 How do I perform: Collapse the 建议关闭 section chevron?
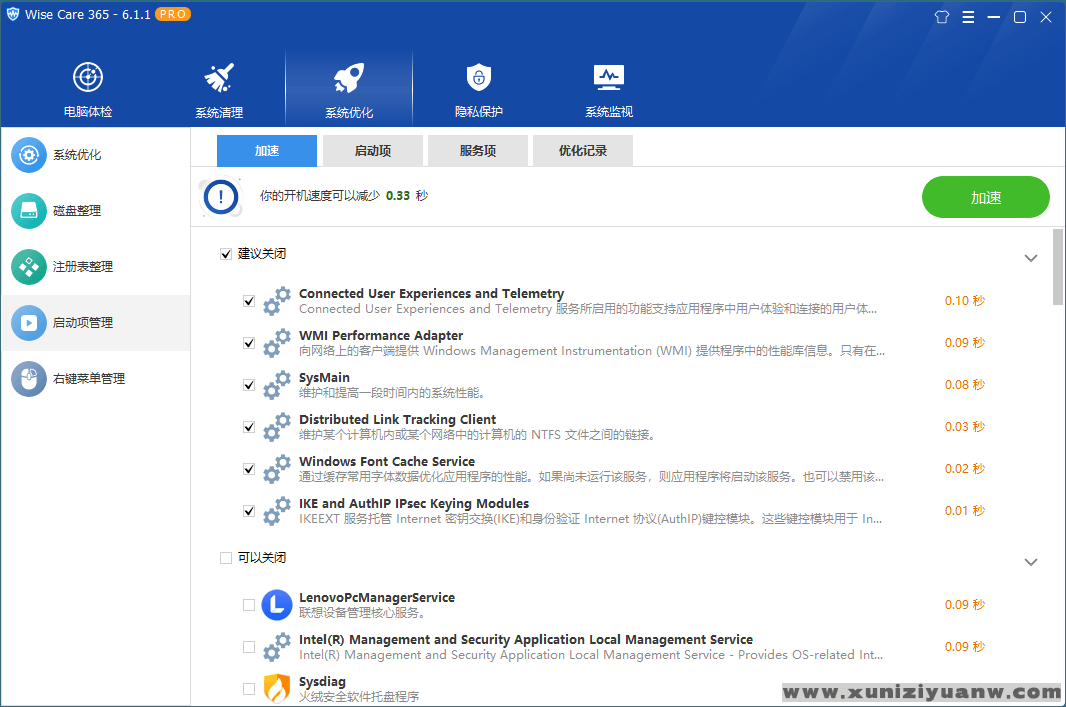[x=1031, y=258]
